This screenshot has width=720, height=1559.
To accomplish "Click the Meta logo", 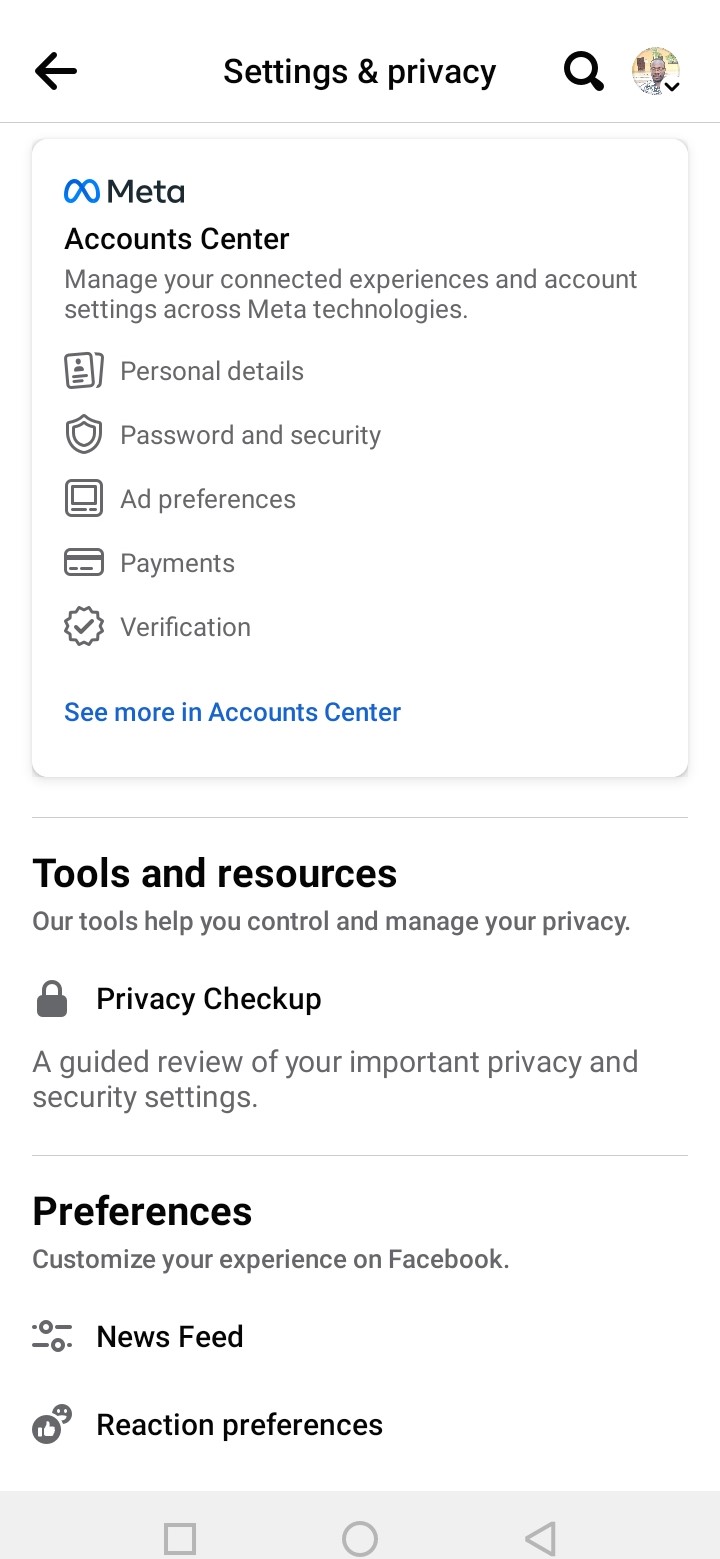I will click(x=124, y=191).
